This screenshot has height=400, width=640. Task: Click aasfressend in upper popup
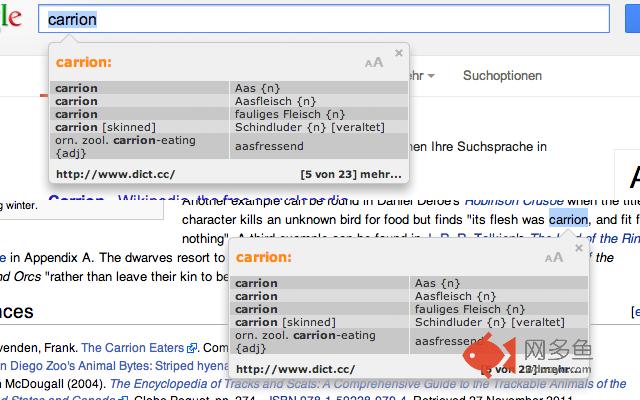click(269, 146)
